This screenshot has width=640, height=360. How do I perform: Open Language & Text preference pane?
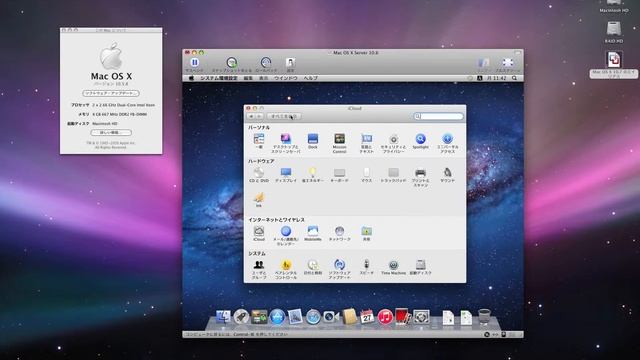click(367, 143)
